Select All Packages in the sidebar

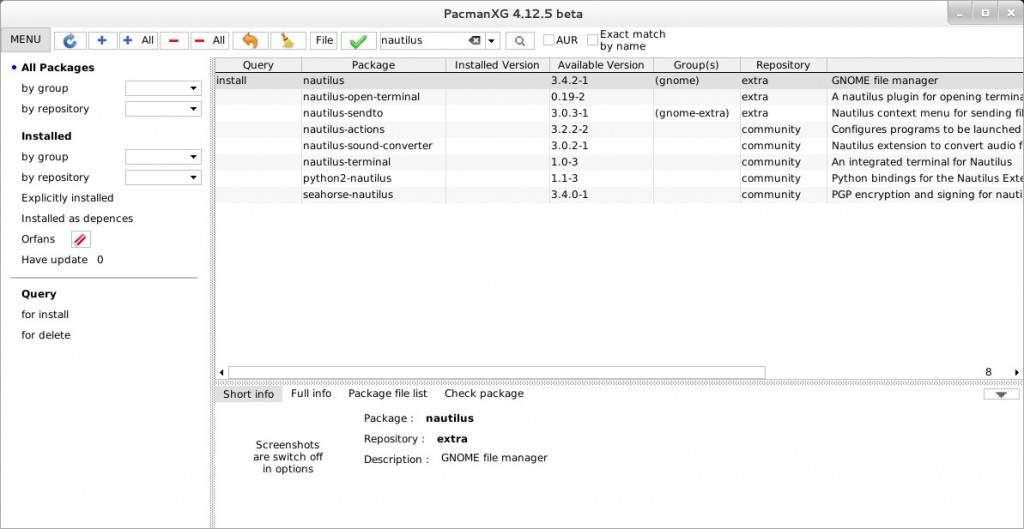tap(57, 67)
